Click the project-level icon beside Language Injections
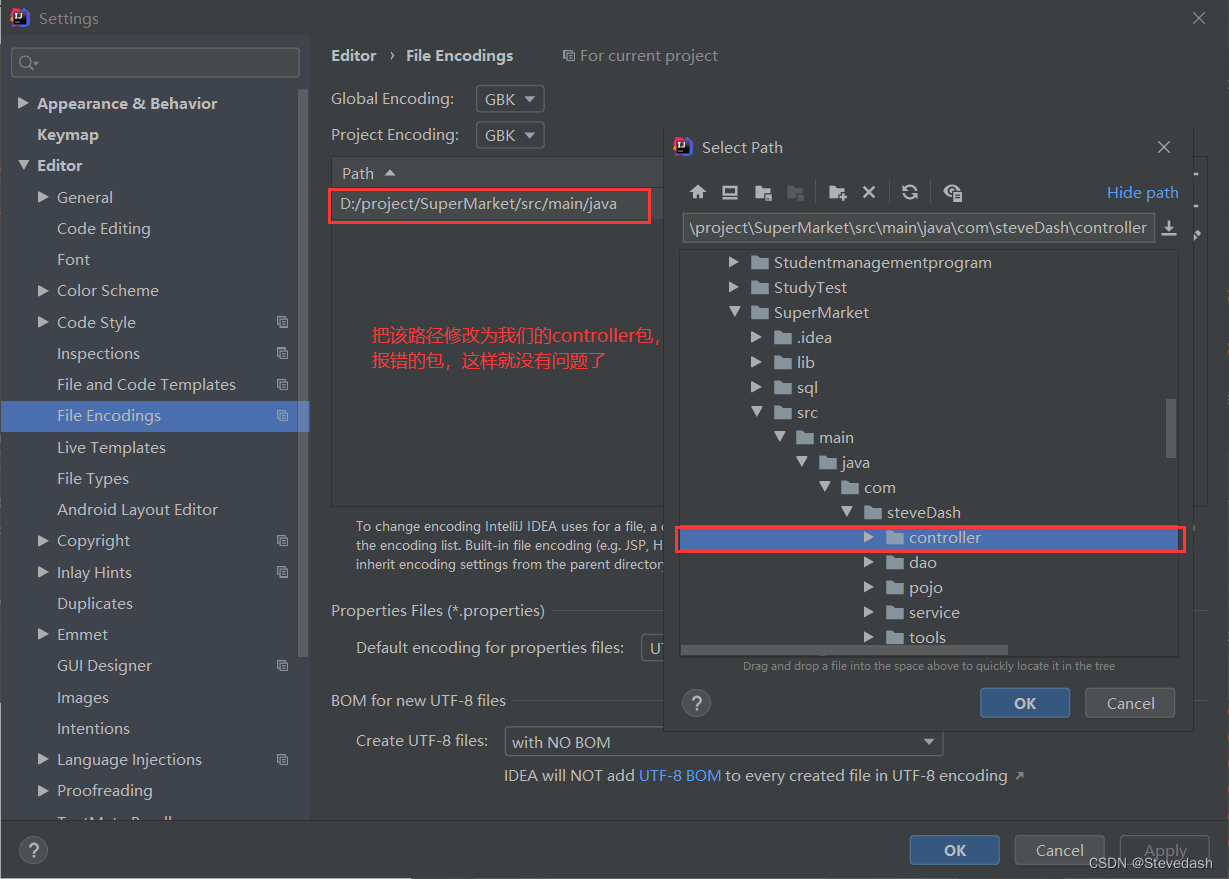 click(x=283, y=759)
